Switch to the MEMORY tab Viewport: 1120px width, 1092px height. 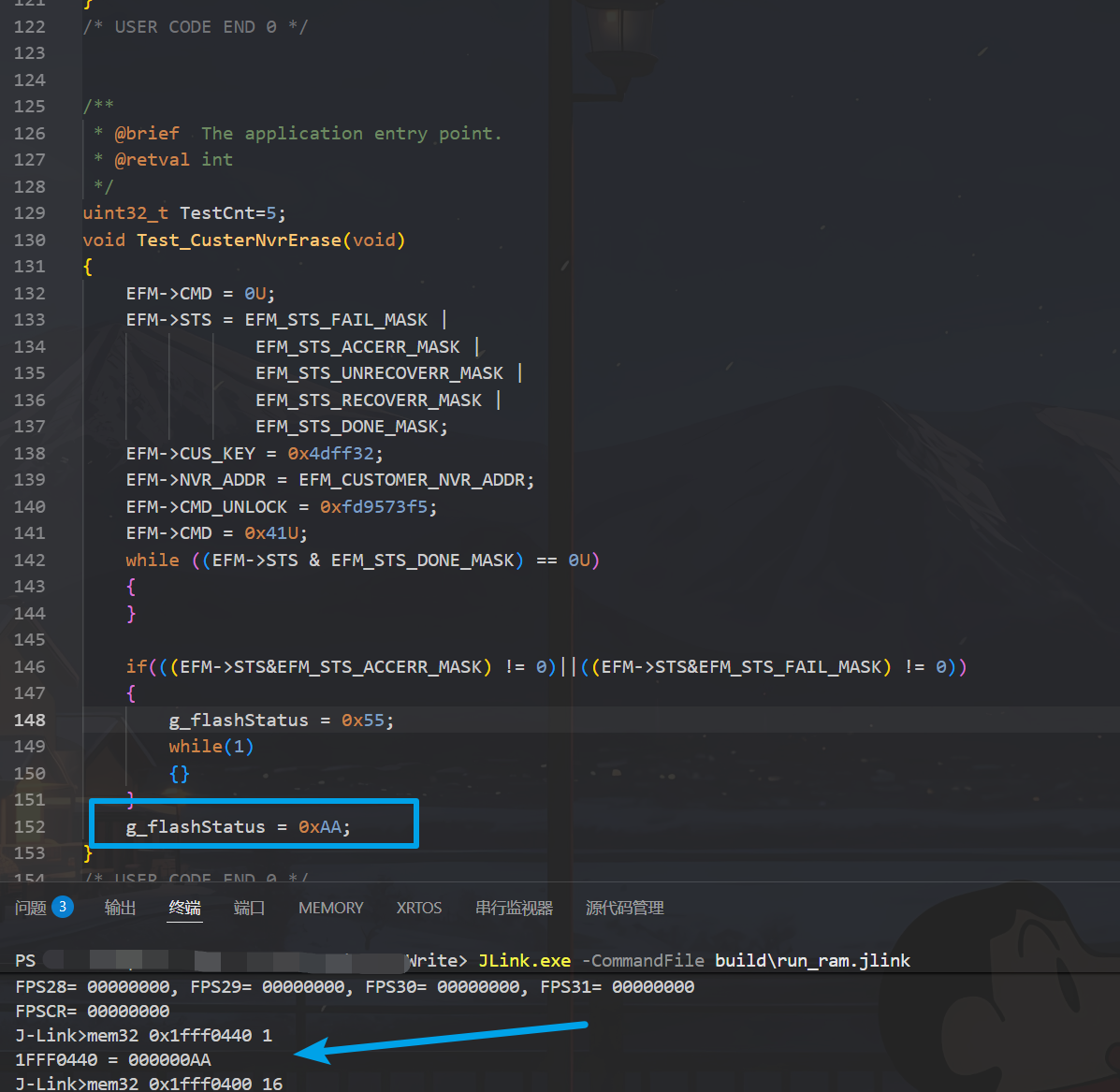330,908
